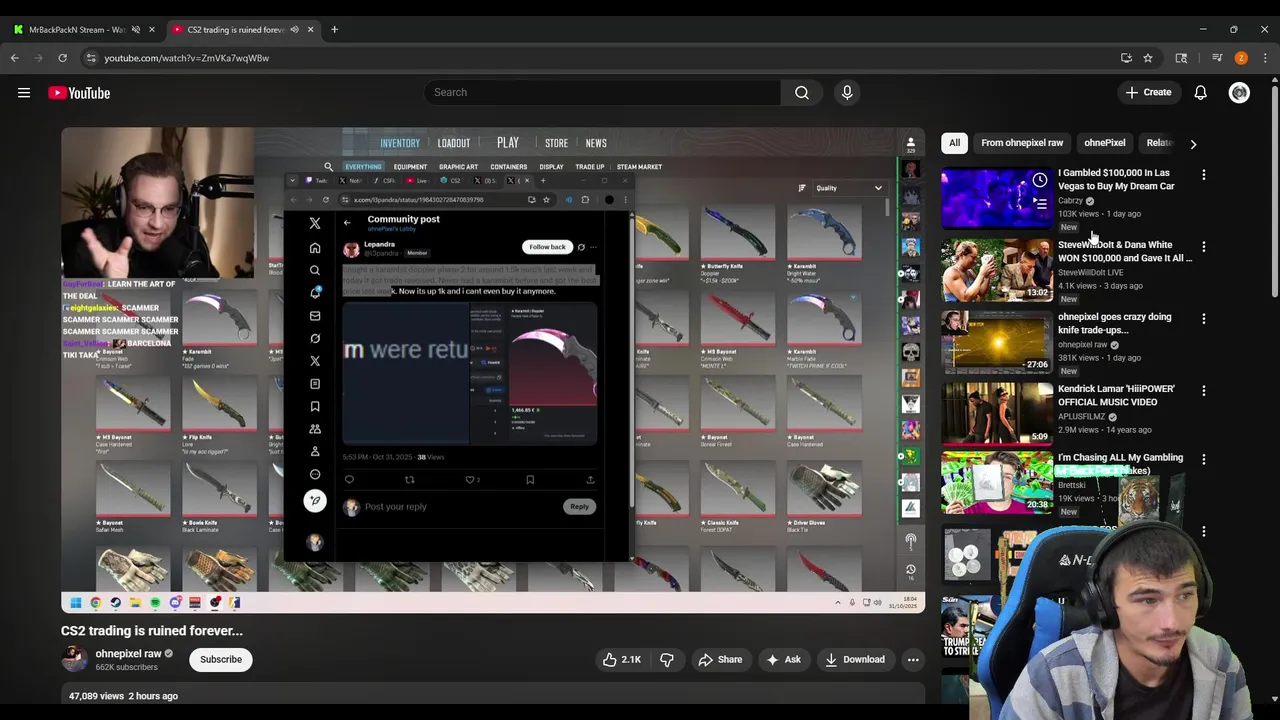Image resolution: width=1280 pixels, height=720 pixels.
Task: Click the video title CS2 trading is ruined forever
Action: point(152,630)
